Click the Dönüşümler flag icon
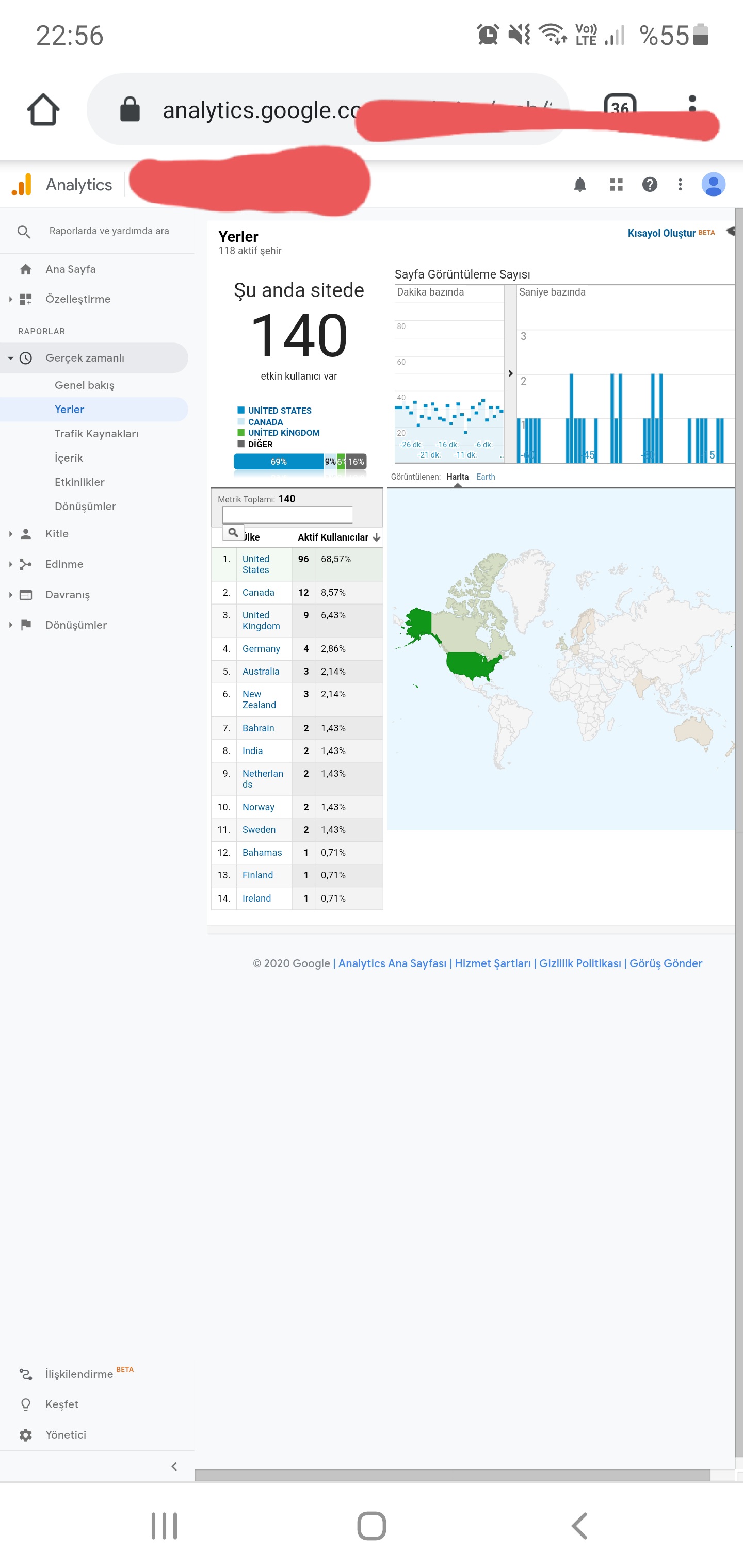743x1568 pixels. 26,625
